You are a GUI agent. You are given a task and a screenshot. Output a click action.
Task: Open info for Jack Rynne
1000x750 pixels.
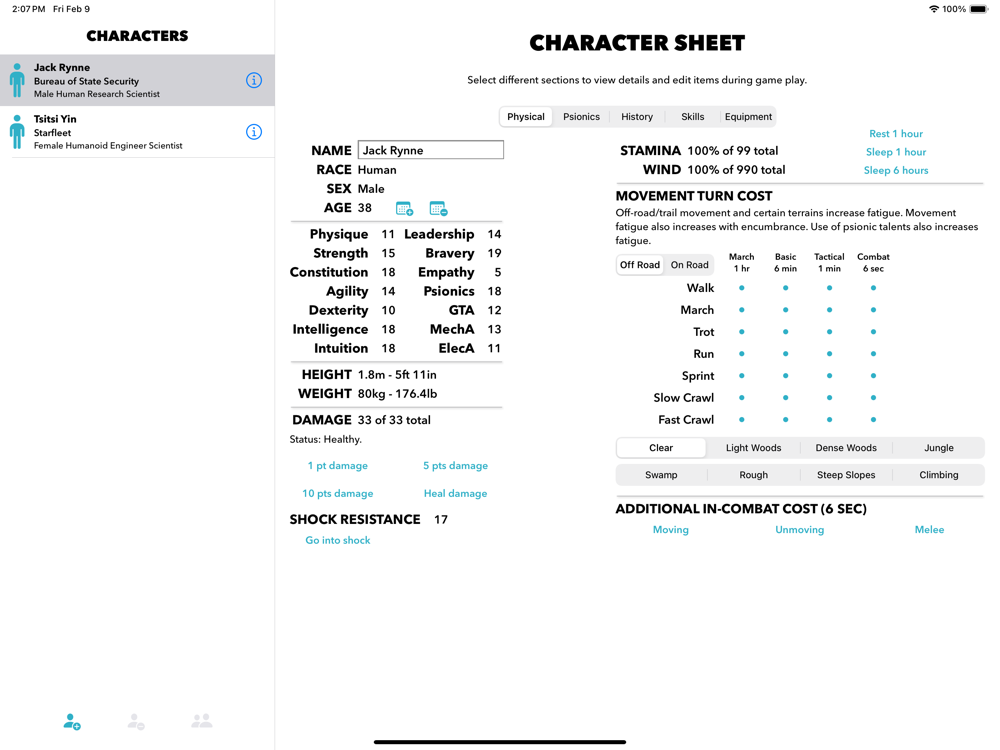point(254,80)
